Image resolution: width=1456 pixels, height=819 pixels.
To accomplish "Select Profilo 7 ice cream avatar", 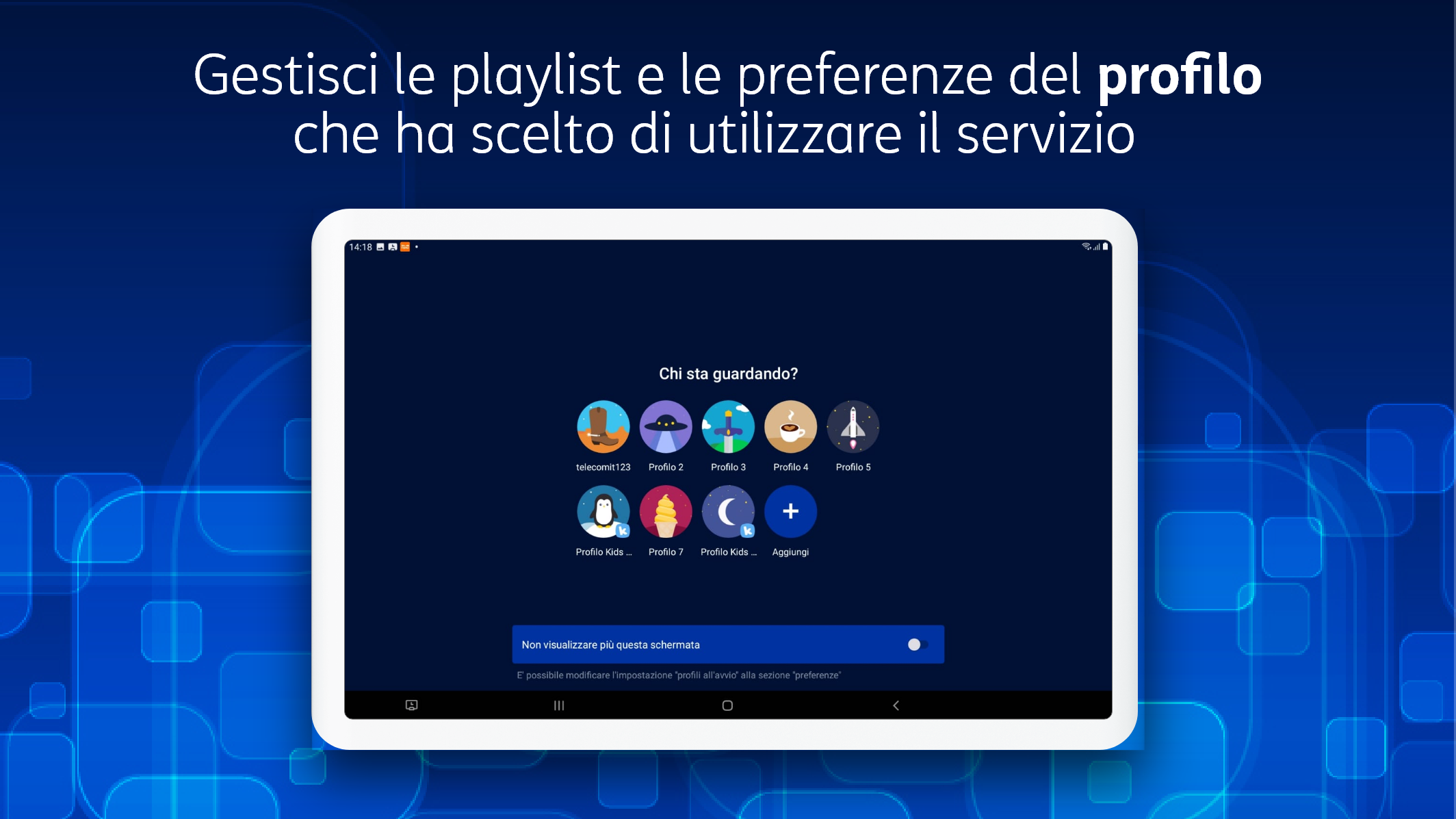I will [666, 512].
